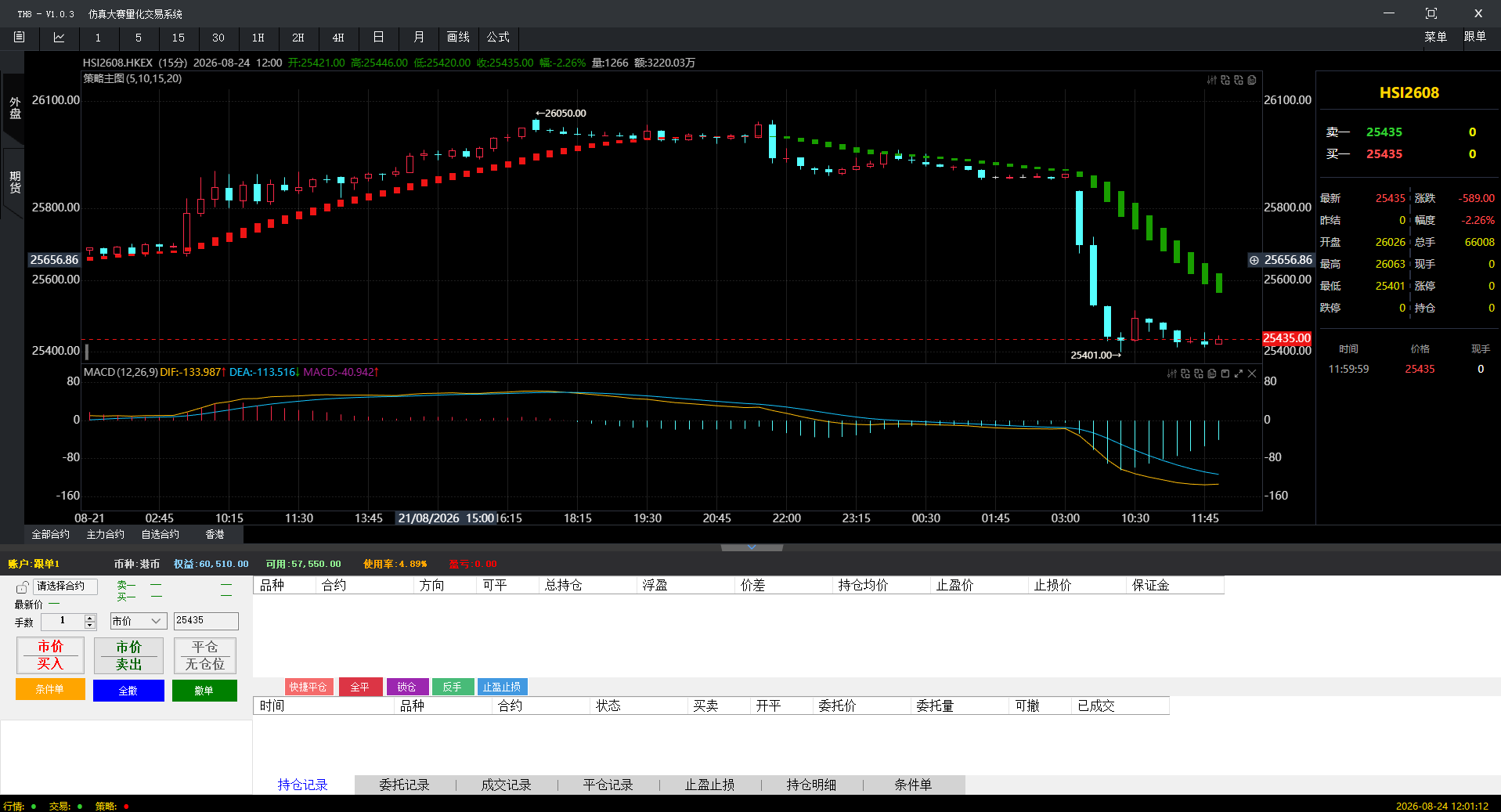Click the green 反手 button
The width and height of the screenshot is (1501, 812).
pos(453,687)
